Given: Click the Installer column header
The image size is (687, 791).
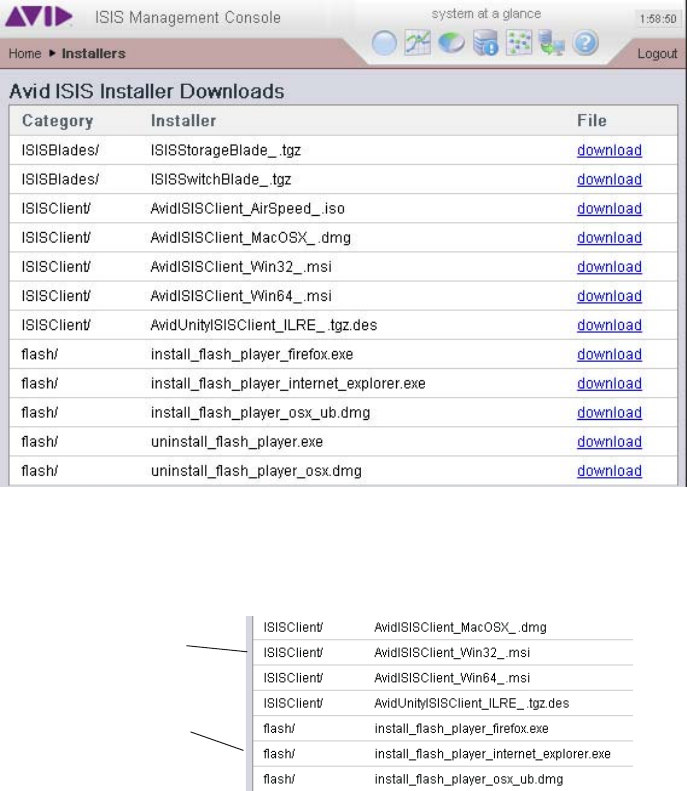Looking at the screenshot, I should click(184, 121).
